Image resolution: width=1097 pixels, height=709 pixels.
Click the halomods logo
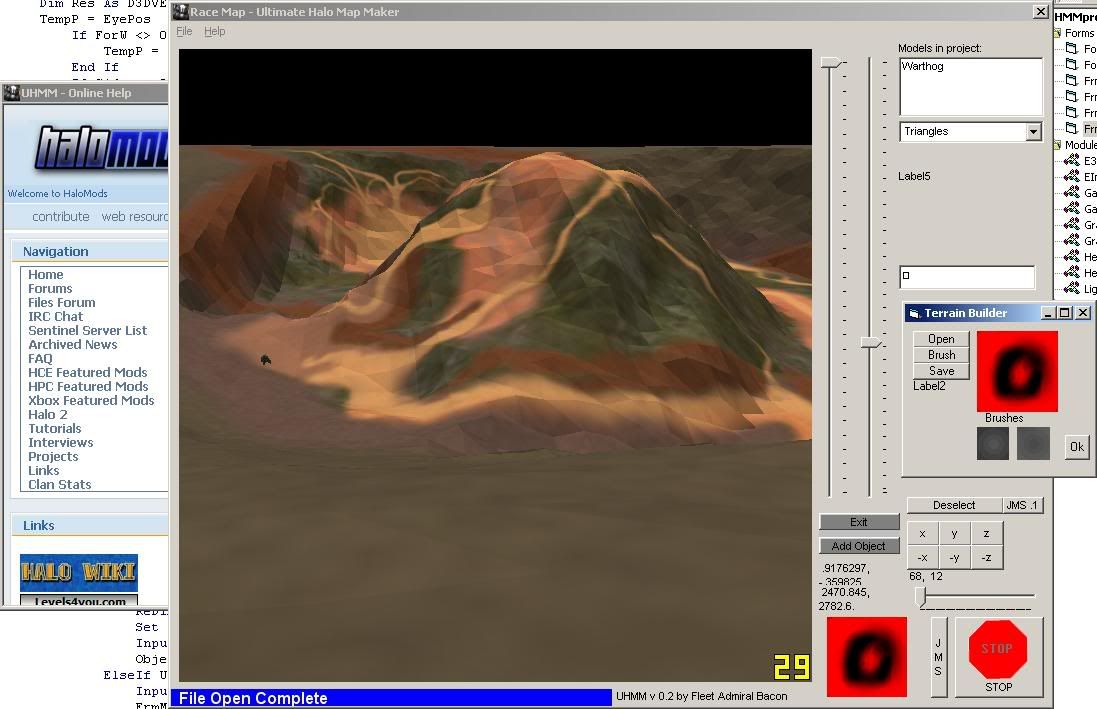coord(101,148)
